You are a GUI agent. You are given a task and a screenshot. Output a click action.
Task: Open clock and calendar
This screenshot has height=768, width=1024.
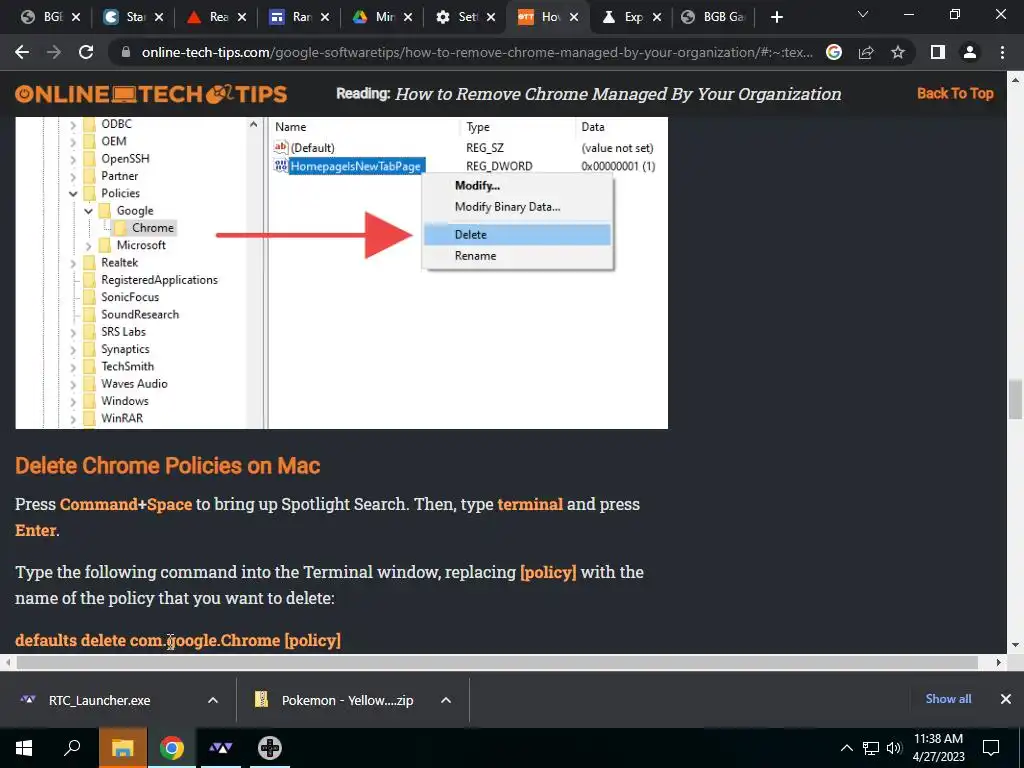click(x=938, y=748)
